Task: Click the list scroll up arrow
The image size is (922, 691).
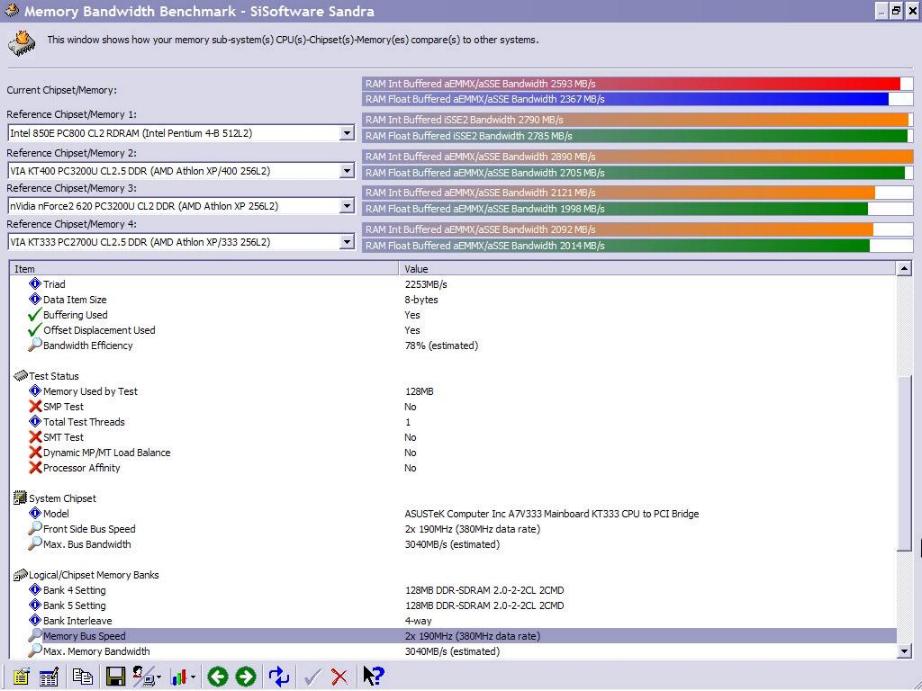Action: point(904,269)
